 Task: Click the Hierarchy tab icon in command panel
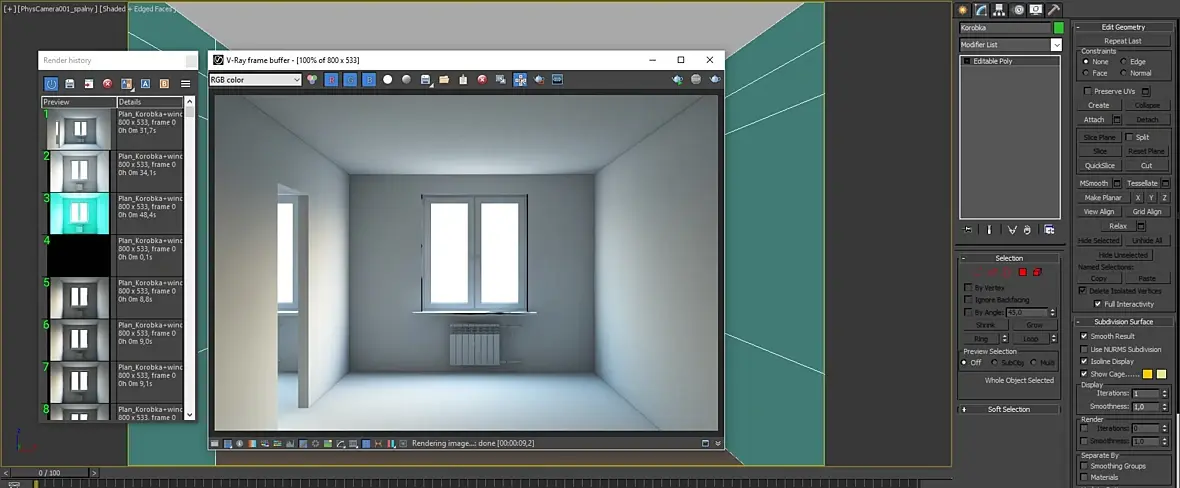[x=999, y=10]
